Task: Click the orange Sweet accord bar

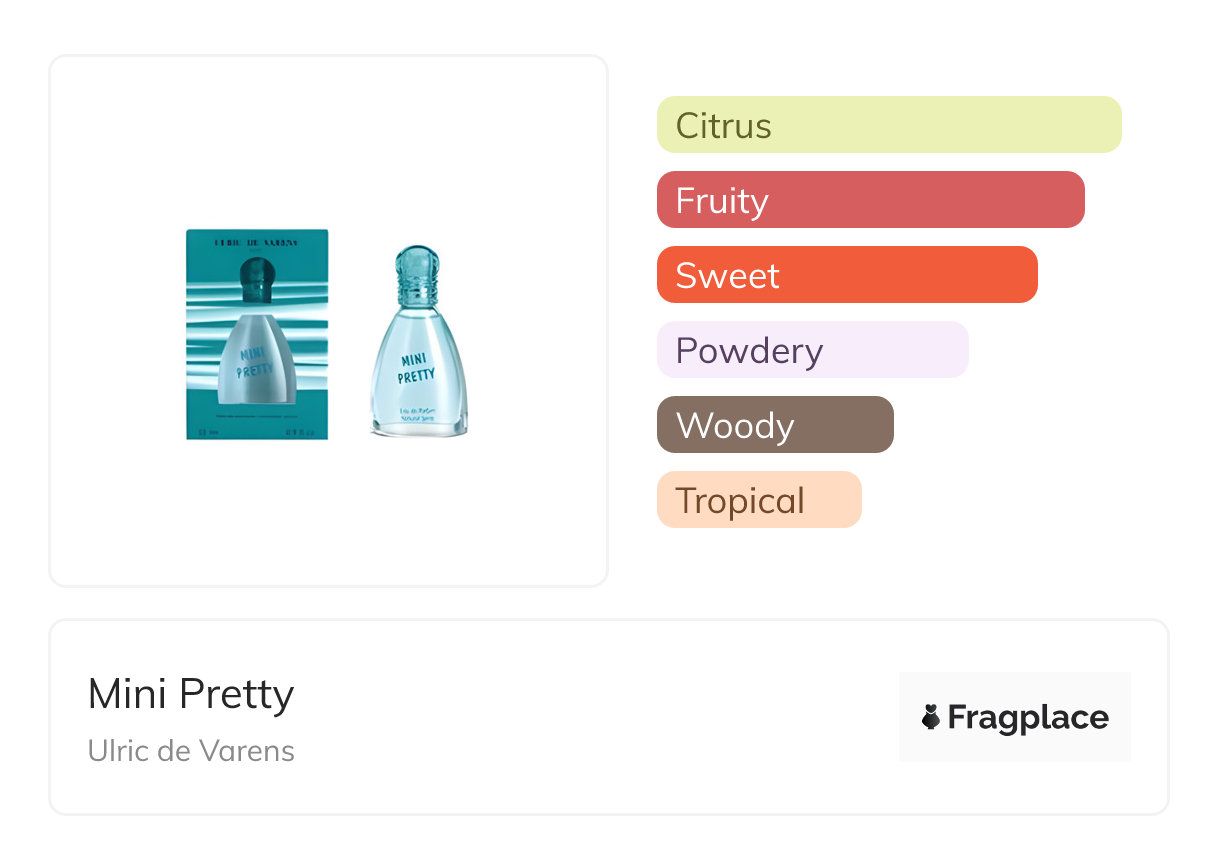Action: click(847, 275)
